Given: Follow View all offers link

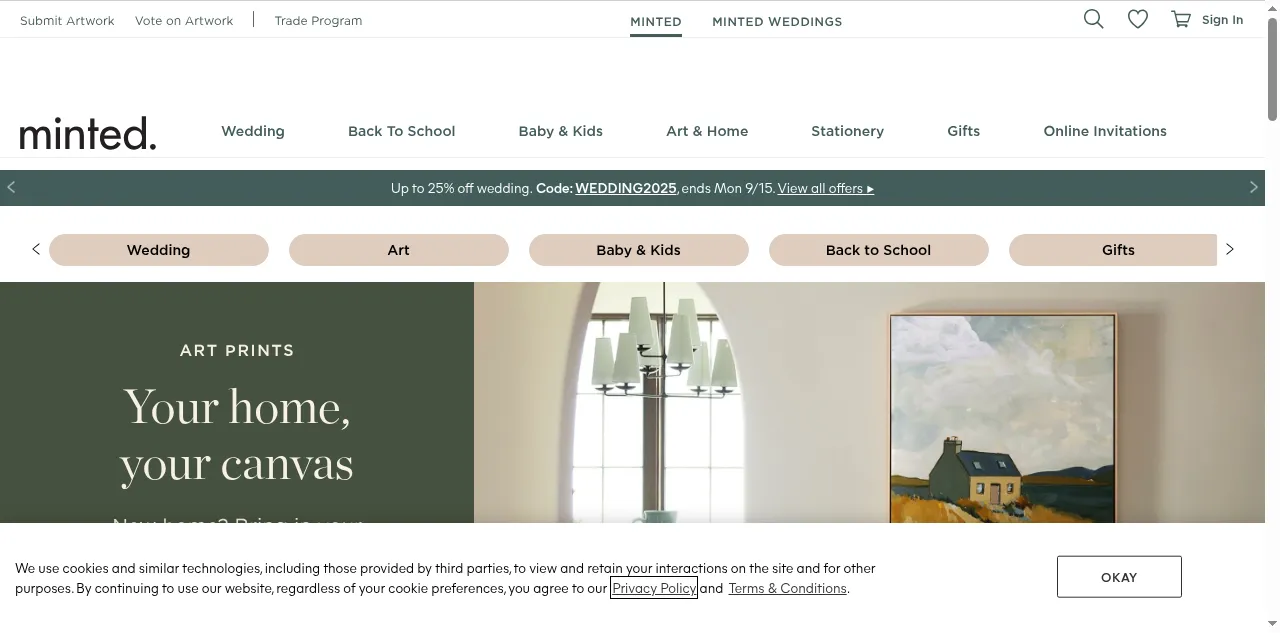Looking at the screenshot, I should (826, 188).
